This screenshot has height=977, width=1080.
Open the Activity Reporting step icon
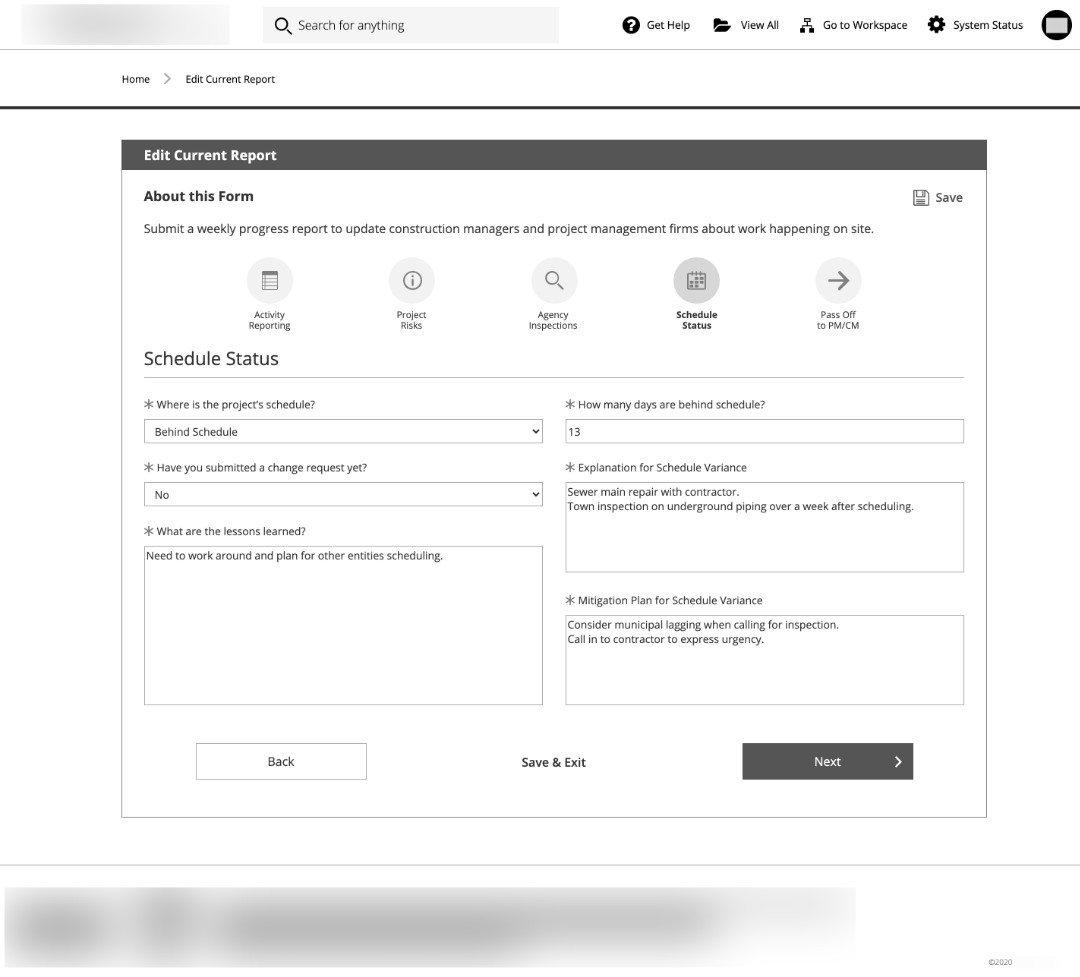pyautogui.click(x=269, y=280)
